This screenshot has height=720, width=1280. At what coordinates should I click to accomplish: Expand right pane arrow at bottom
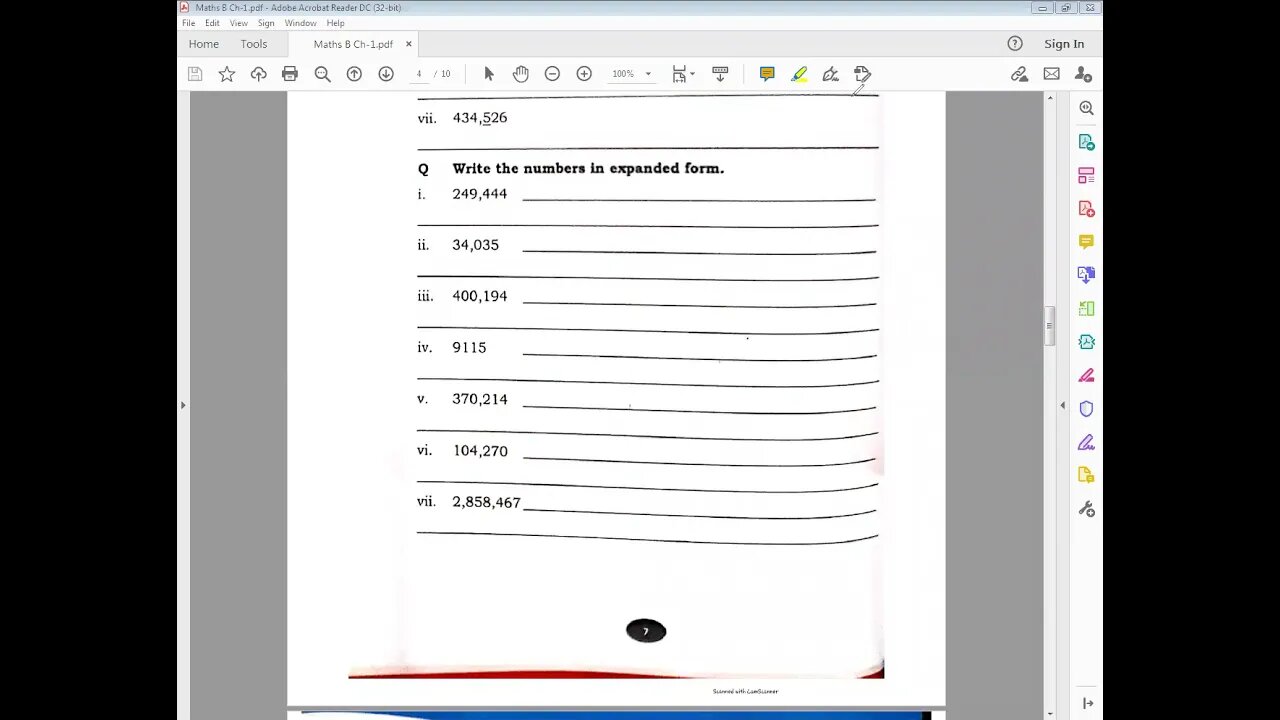click(x=1087, y=704)
